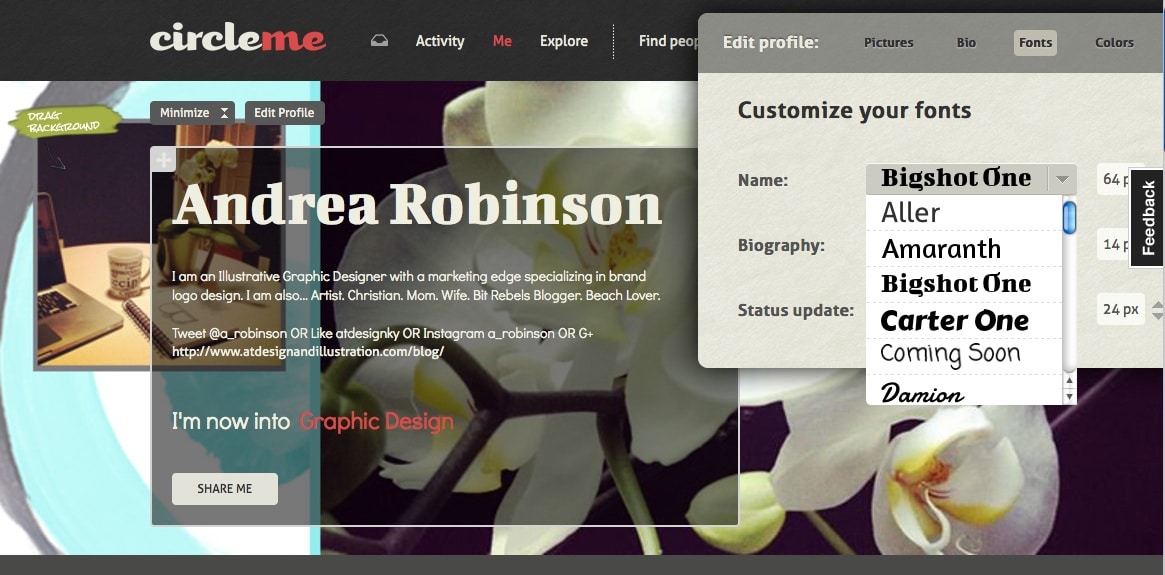Click the hourglass icon on Minimize

click(225, 113)
